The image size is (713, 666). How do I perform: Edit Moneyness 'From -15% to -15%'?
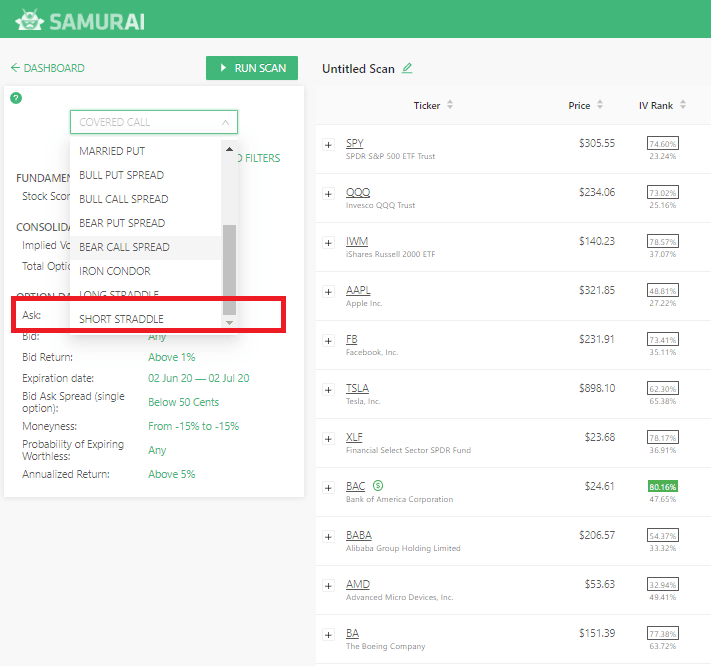[193, 426]
